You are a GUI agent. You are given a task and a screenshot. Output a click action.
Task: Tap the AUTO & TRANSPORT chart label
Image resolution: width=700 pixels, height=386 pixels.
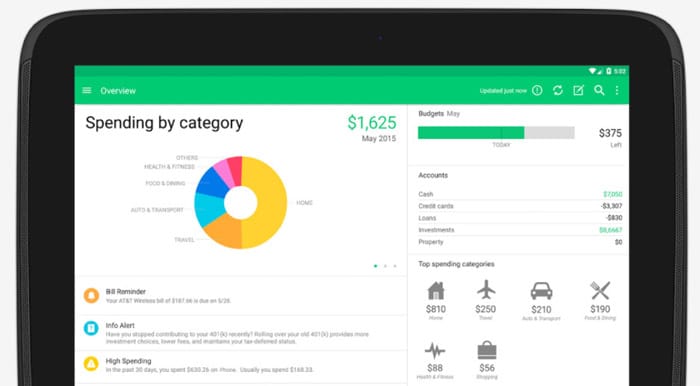tap(157, 210)
